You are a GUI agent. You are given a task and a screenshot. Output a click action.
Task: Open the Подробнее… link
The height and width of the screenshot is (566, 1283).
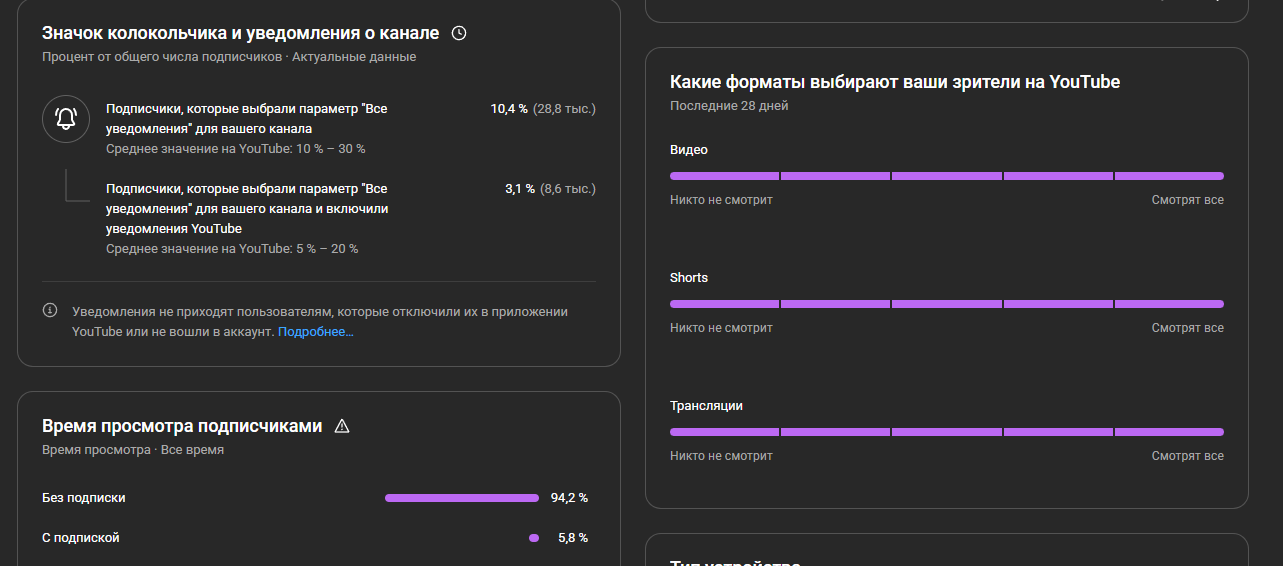pos(315,331)
